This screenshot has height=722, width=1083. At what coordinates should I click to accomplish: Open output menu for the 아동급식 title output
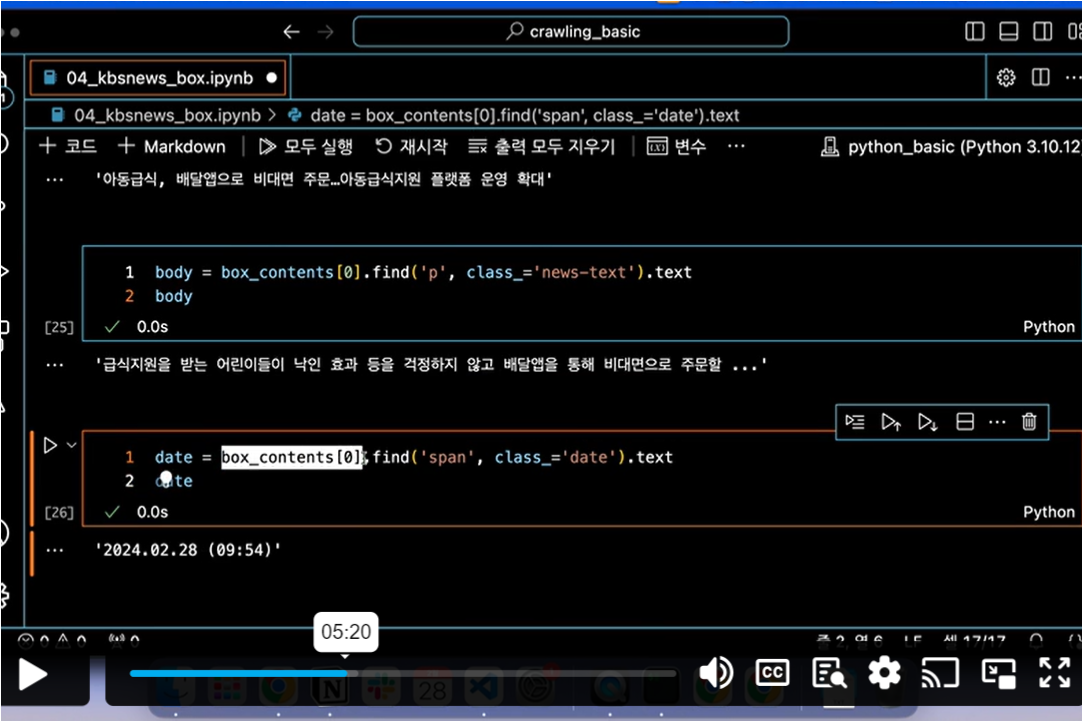point(55,180)
